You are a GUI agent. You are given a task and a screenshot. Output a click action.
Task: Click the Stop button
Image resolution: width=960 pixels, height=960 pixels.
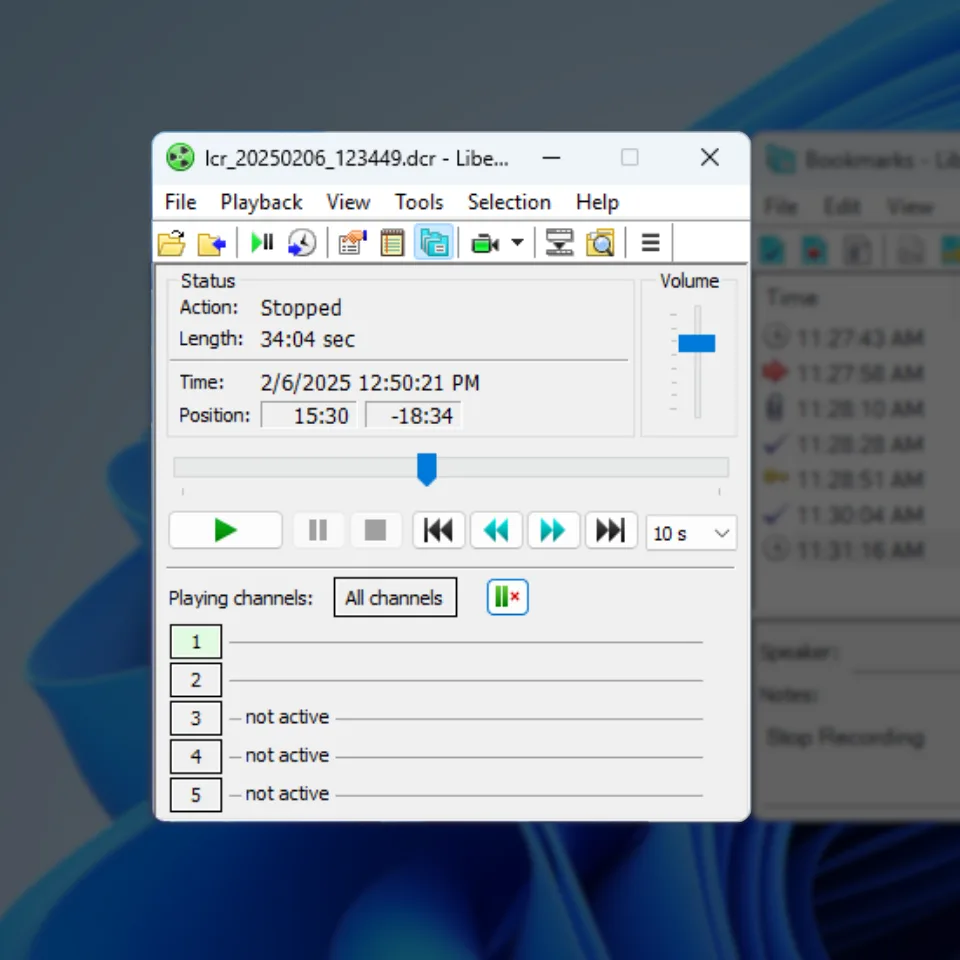375,530
